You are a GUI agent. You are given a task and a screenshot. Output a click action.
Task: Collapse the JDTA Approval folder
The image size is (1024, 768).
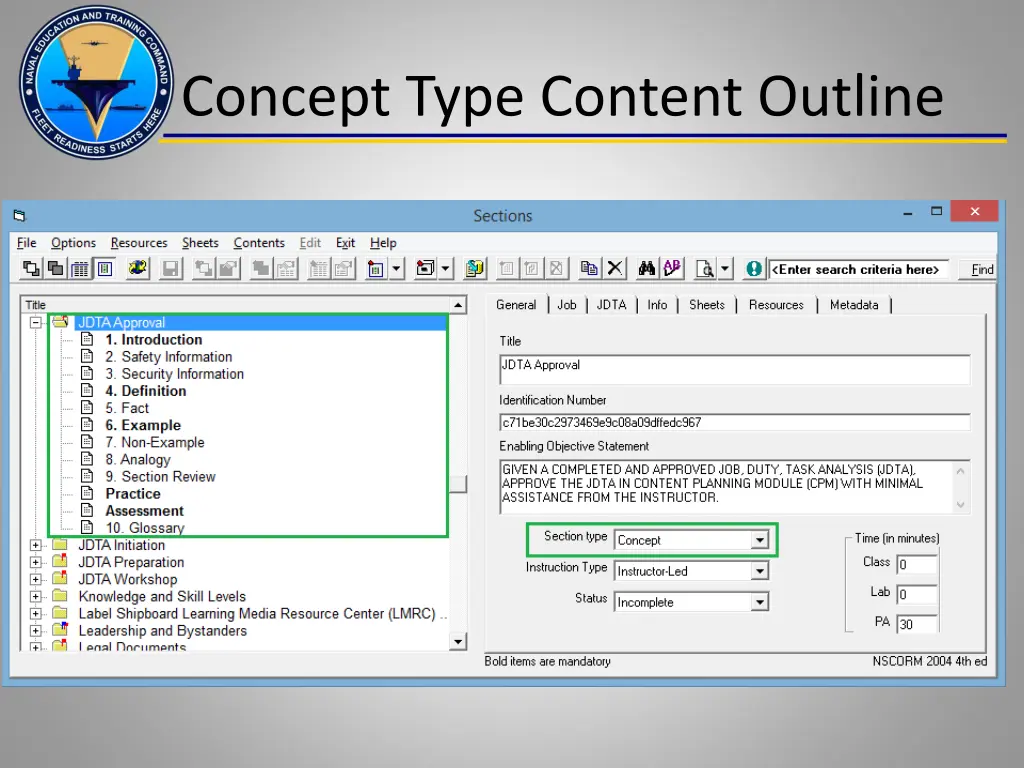(36, 322)
